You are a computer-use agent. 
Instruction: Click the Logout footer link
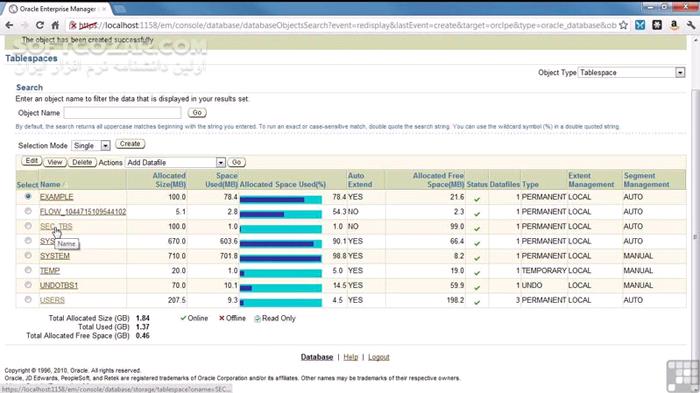click(379, 357)
